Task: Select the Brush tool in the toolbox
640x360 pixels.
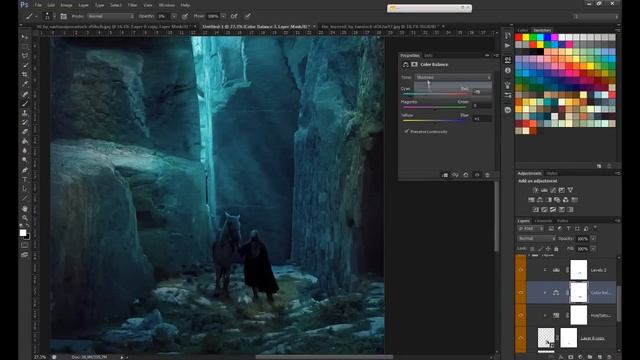Action: point(25,103)
